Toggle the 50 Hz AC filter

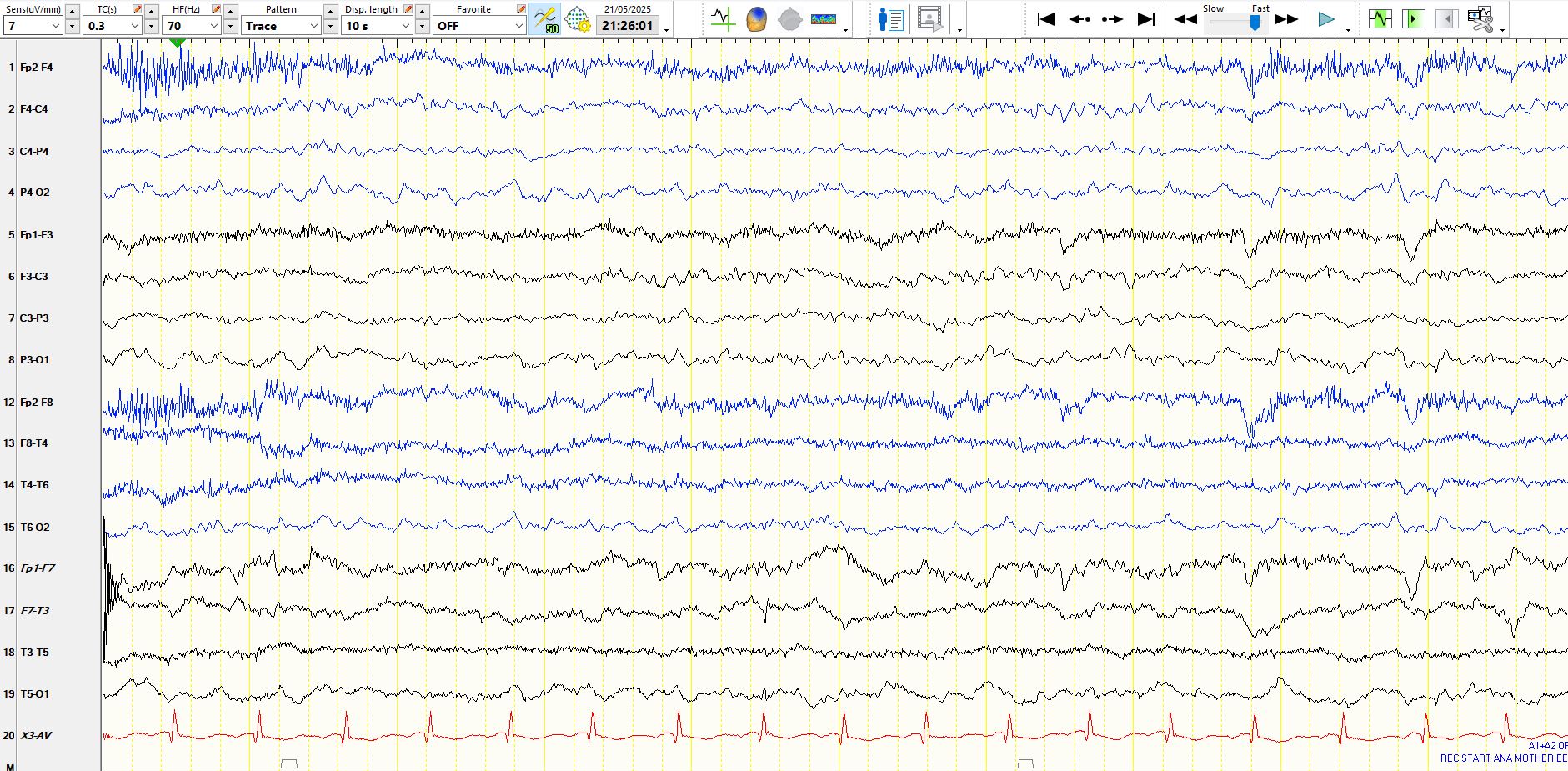[x=544, y=19]
